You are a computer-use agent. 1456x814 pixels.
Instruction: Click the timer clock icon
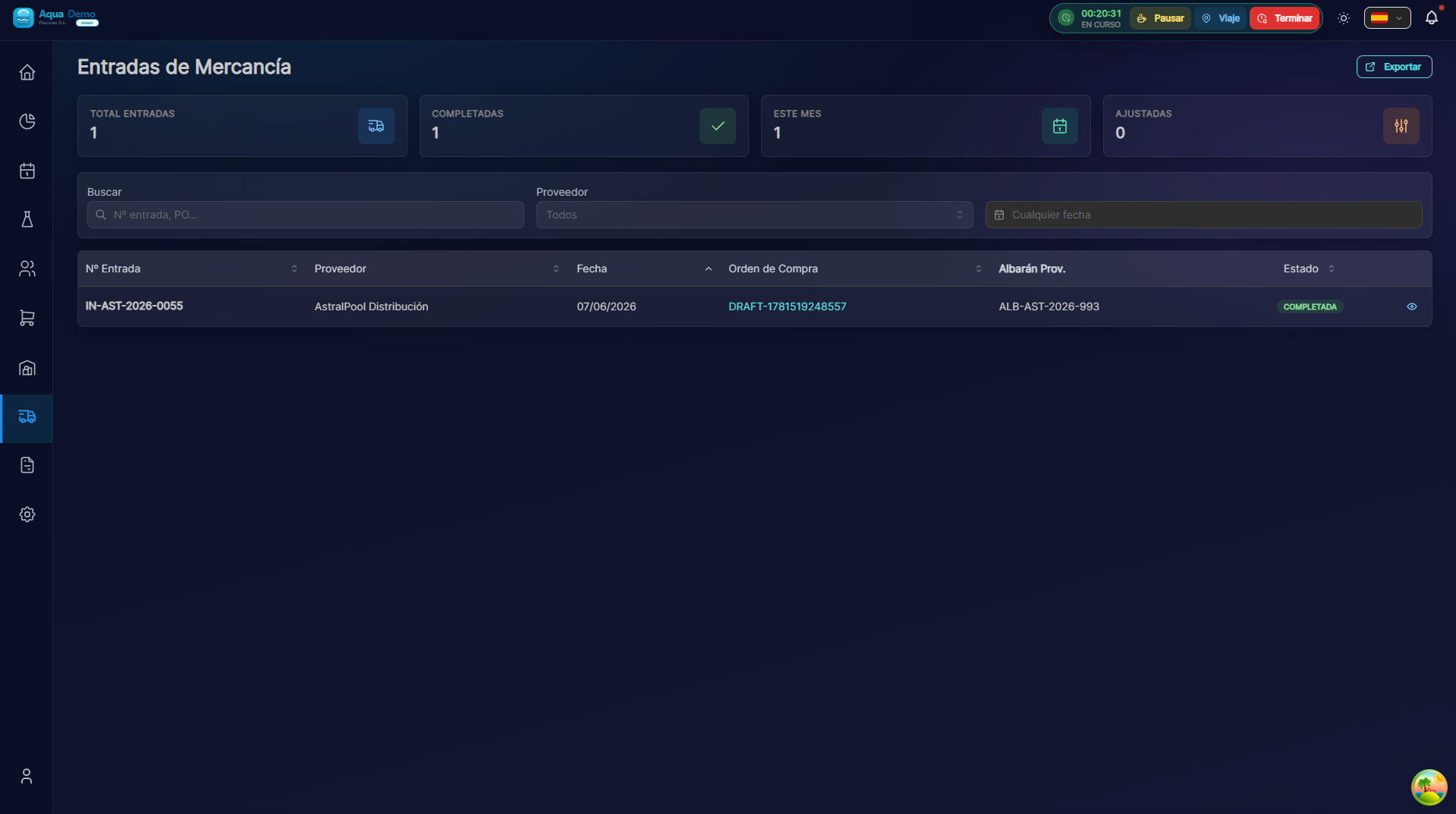pos(1066,18)
